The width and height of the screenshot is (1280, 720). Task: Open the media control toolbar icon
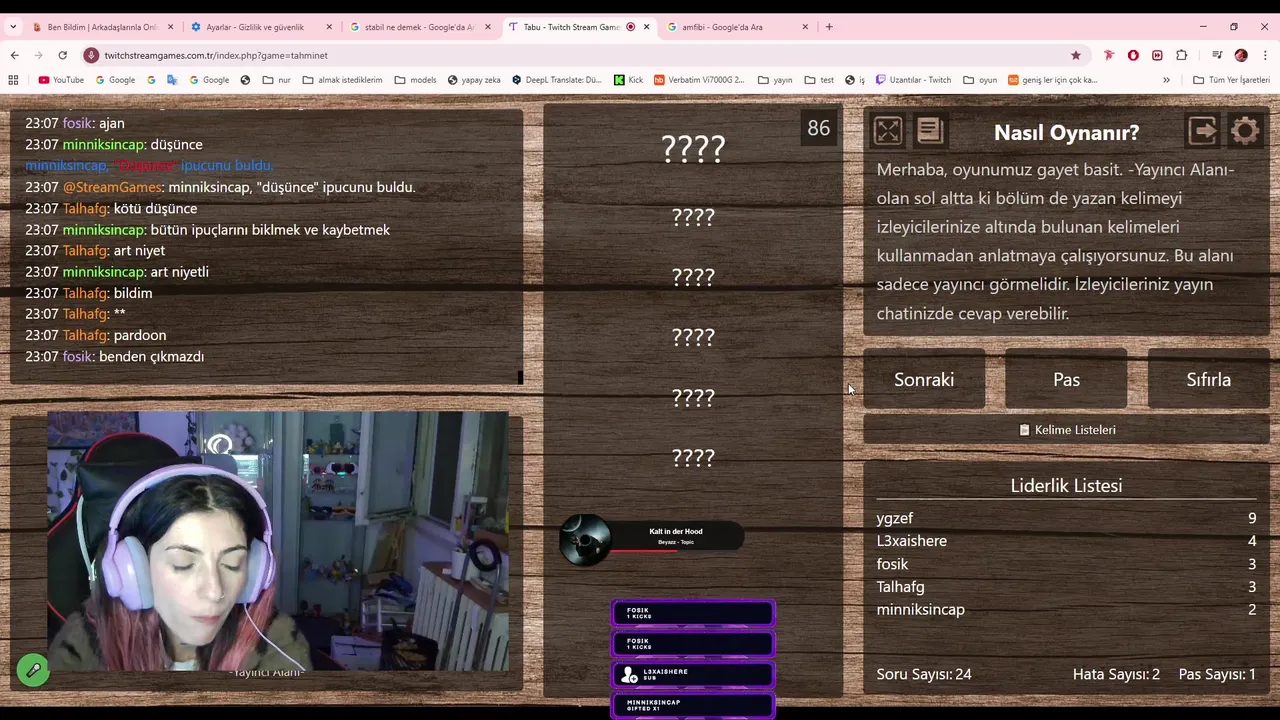click(1217, 55)
